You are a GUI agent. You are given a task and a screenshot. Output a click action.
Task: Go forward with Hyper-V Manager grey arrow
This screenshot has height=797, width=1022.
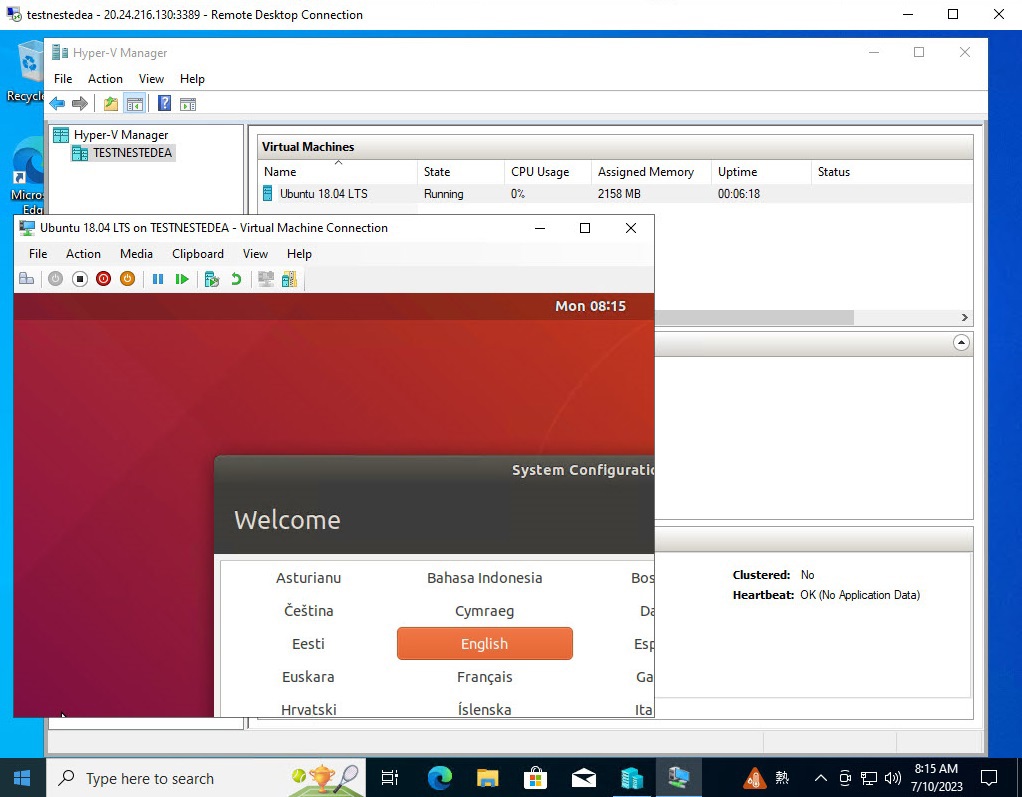[80, 104]
